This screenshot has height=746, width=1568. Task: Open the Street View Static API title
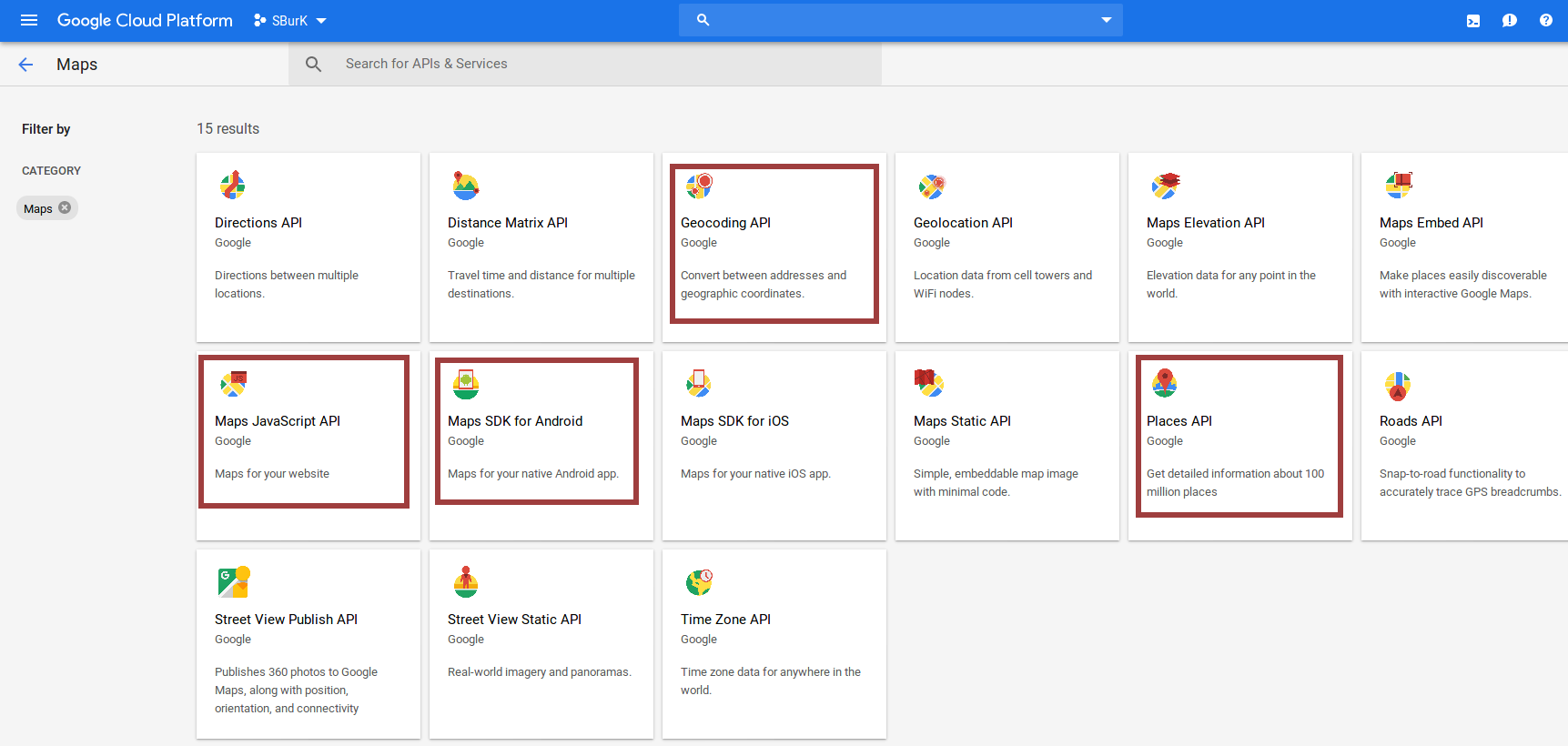click(514, 620)
